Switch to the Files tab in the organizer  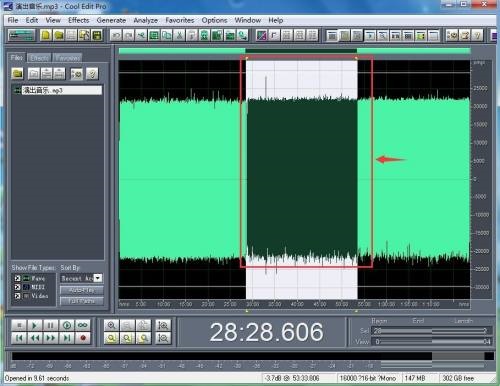16,58
